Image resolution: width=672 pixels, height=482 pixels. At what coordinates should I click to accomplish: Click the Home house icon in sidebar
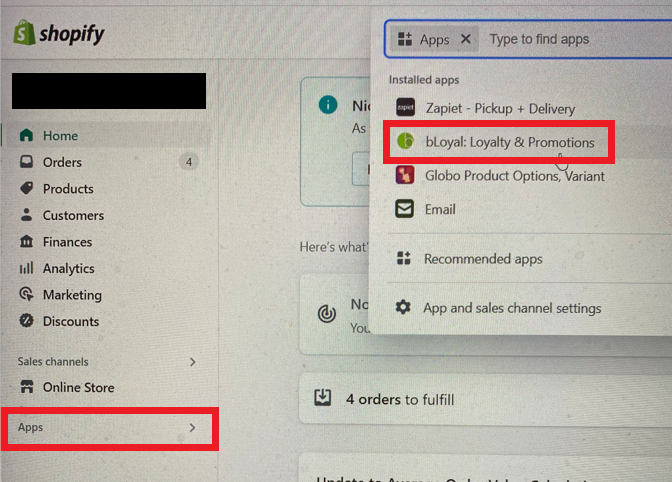[26, 135]
